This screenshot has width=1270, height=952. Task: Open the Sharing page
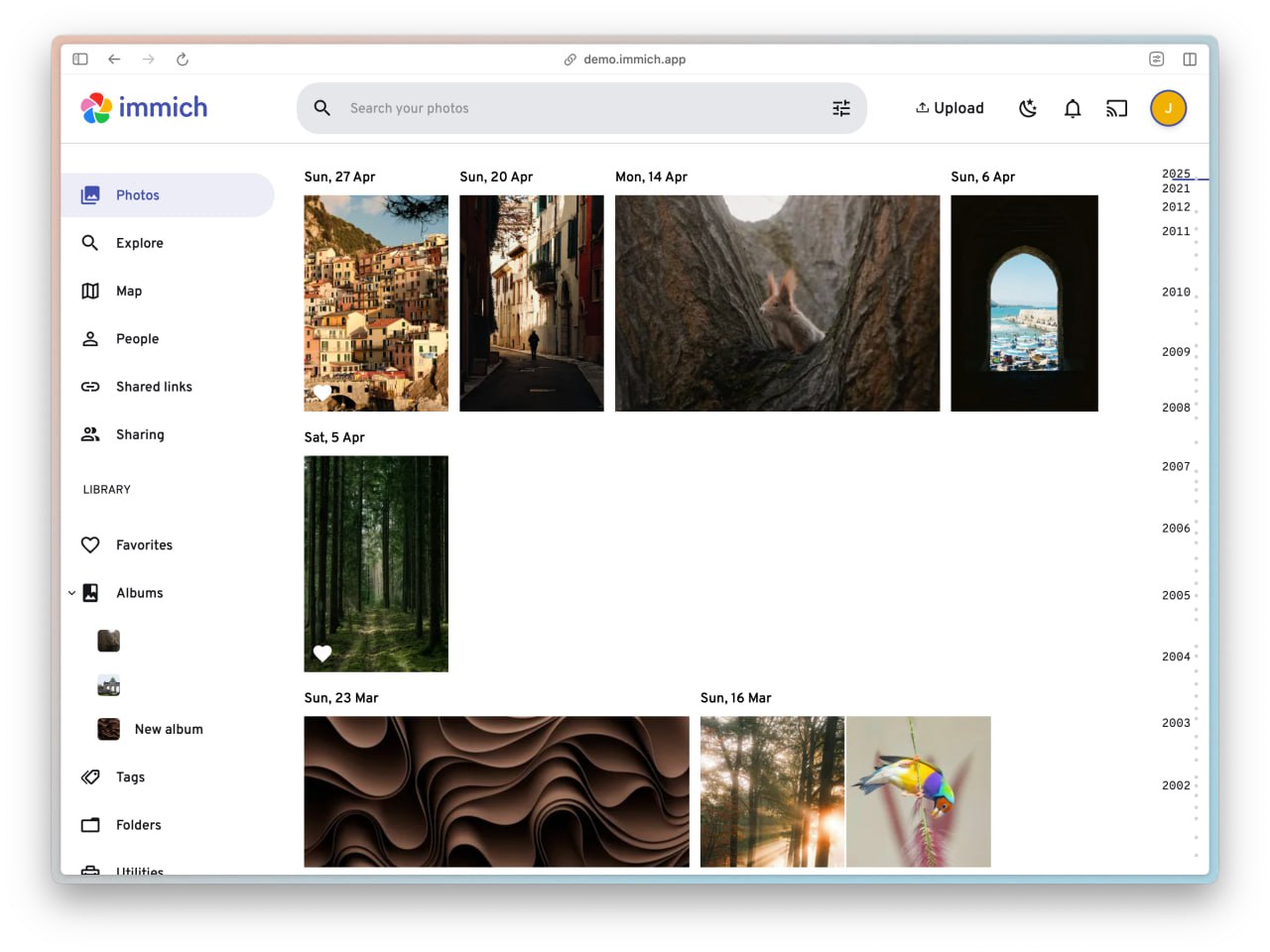point(140,433)
